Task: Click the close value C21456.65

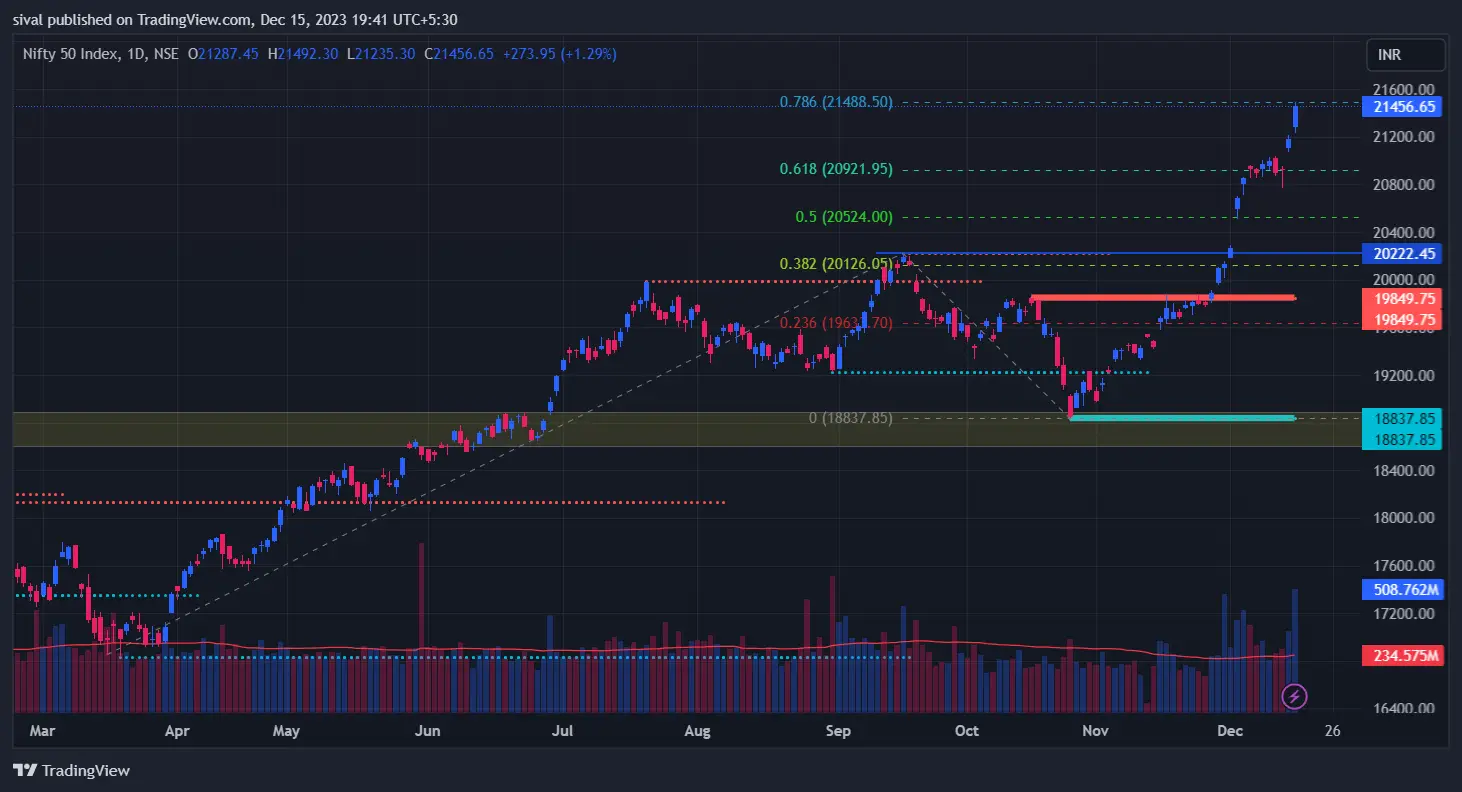Action: click(x=459, y=54)
